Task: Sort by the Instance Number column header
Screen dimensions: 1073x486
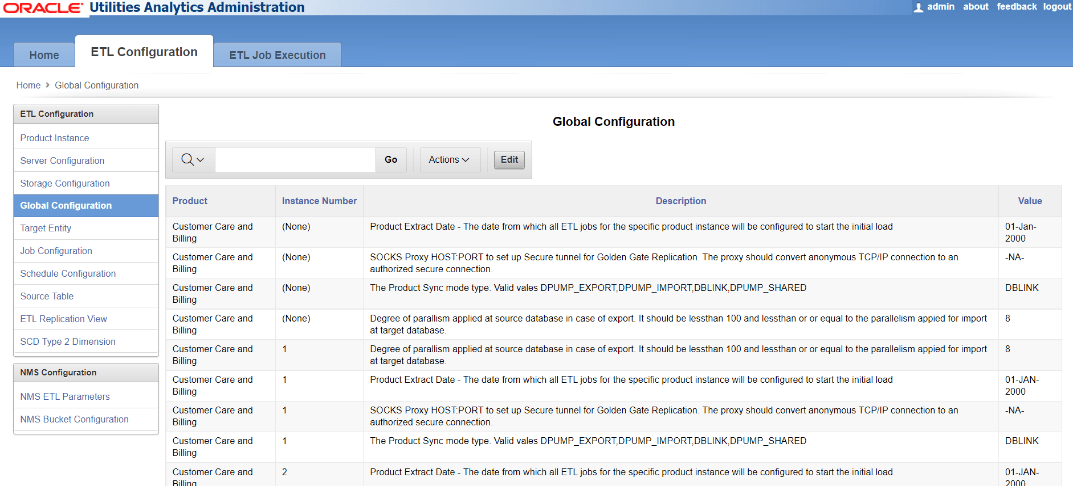Action: 319,201
